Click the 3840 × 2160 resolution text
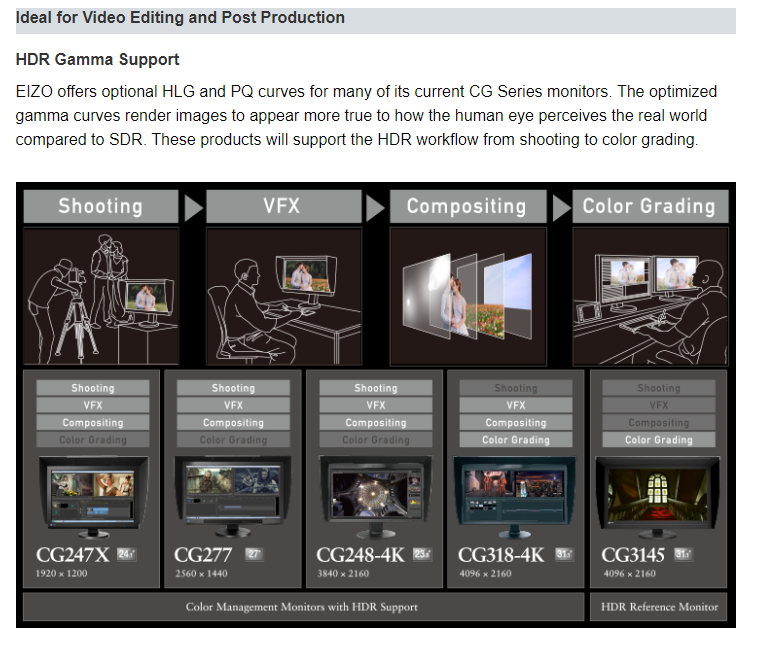This screenshot has height=646, width=771. (343, 573)
